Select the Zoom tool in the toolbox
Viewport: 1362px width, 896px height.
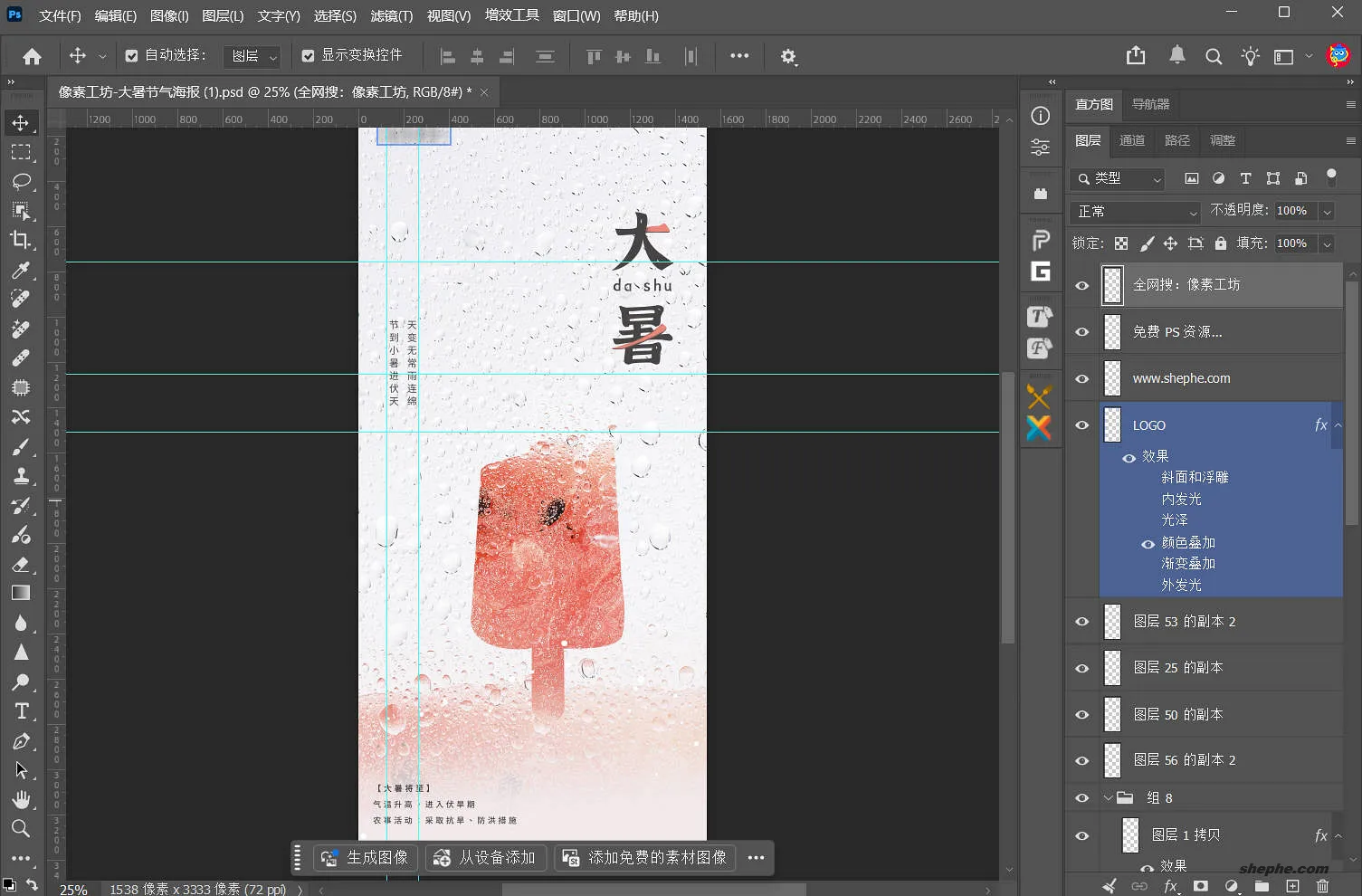(21, 828)
